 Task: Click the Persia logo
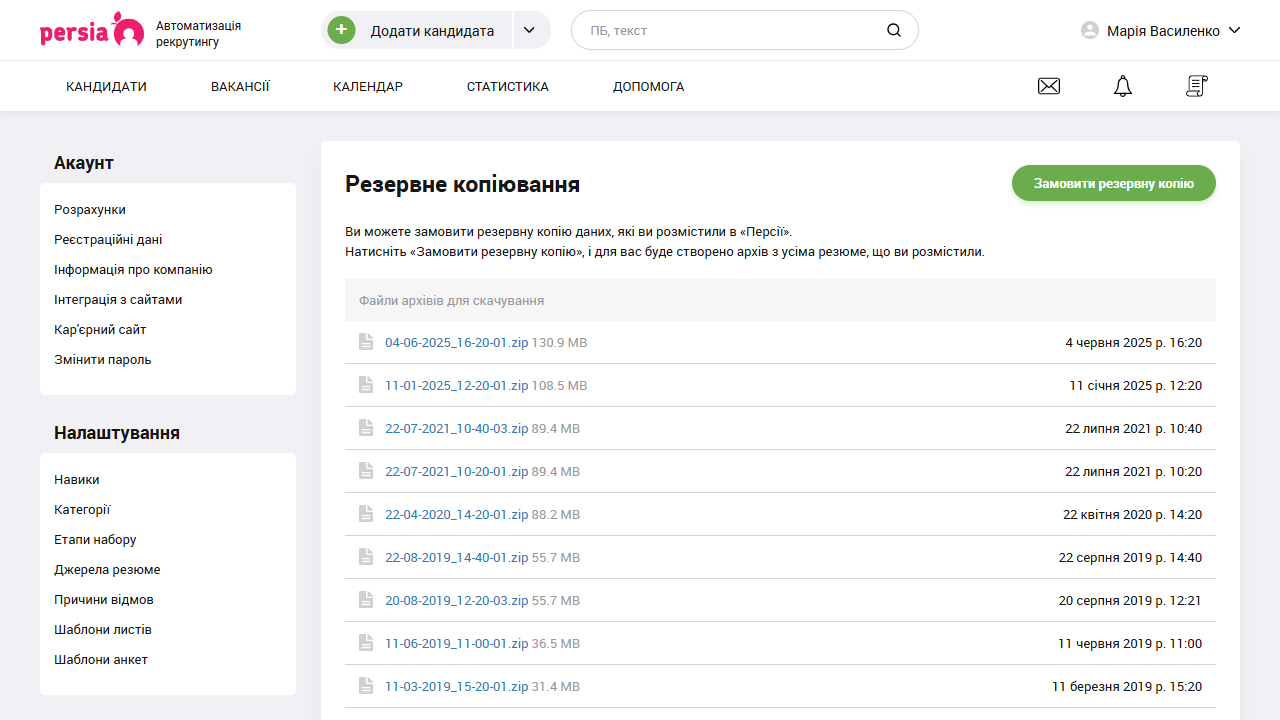click(91, 30)
